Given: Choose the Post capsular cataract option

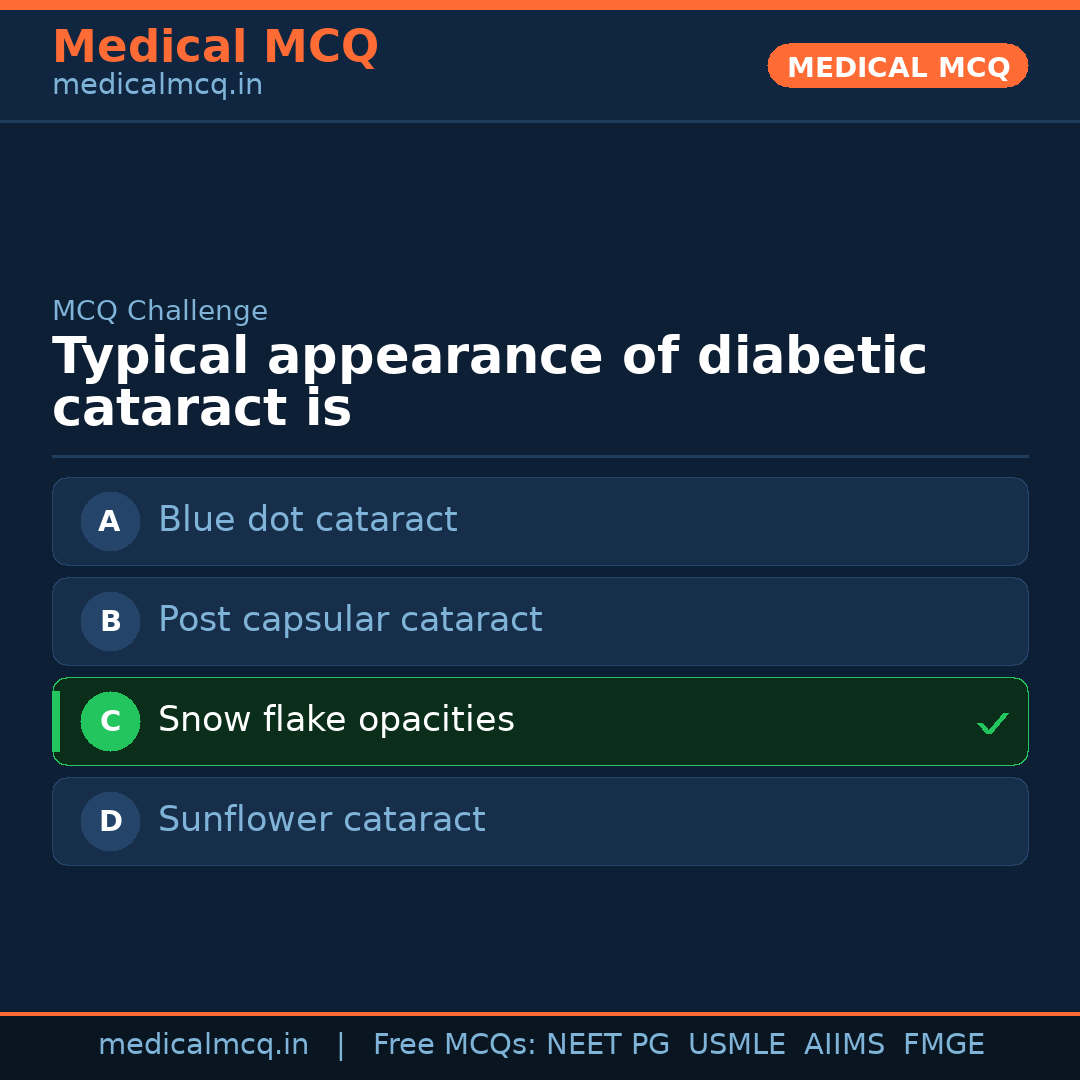Looking at the screenshot, I should pyautogui.click(x=350, y=620).
